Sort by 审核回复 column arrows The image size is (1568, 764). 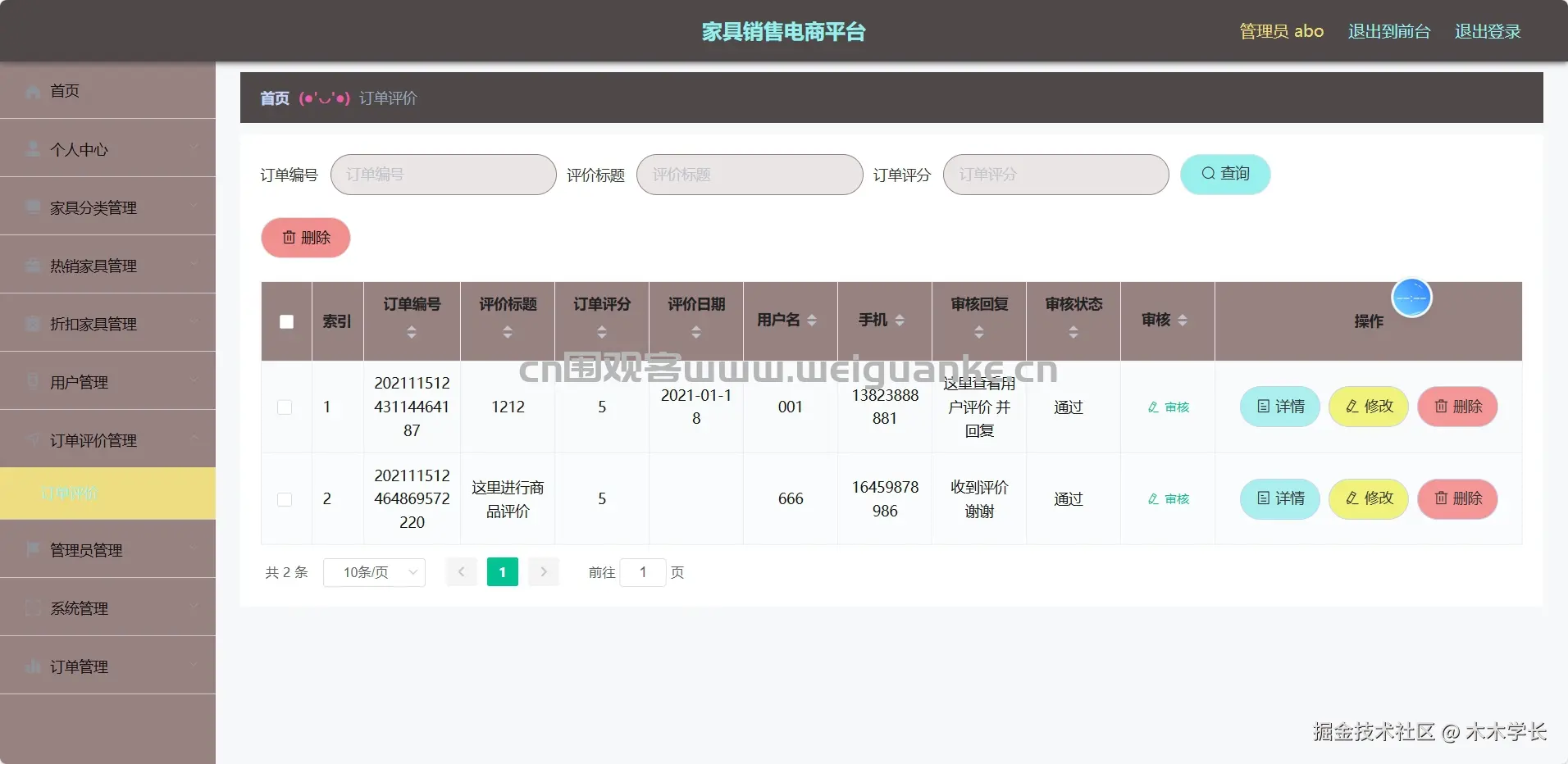979,332
